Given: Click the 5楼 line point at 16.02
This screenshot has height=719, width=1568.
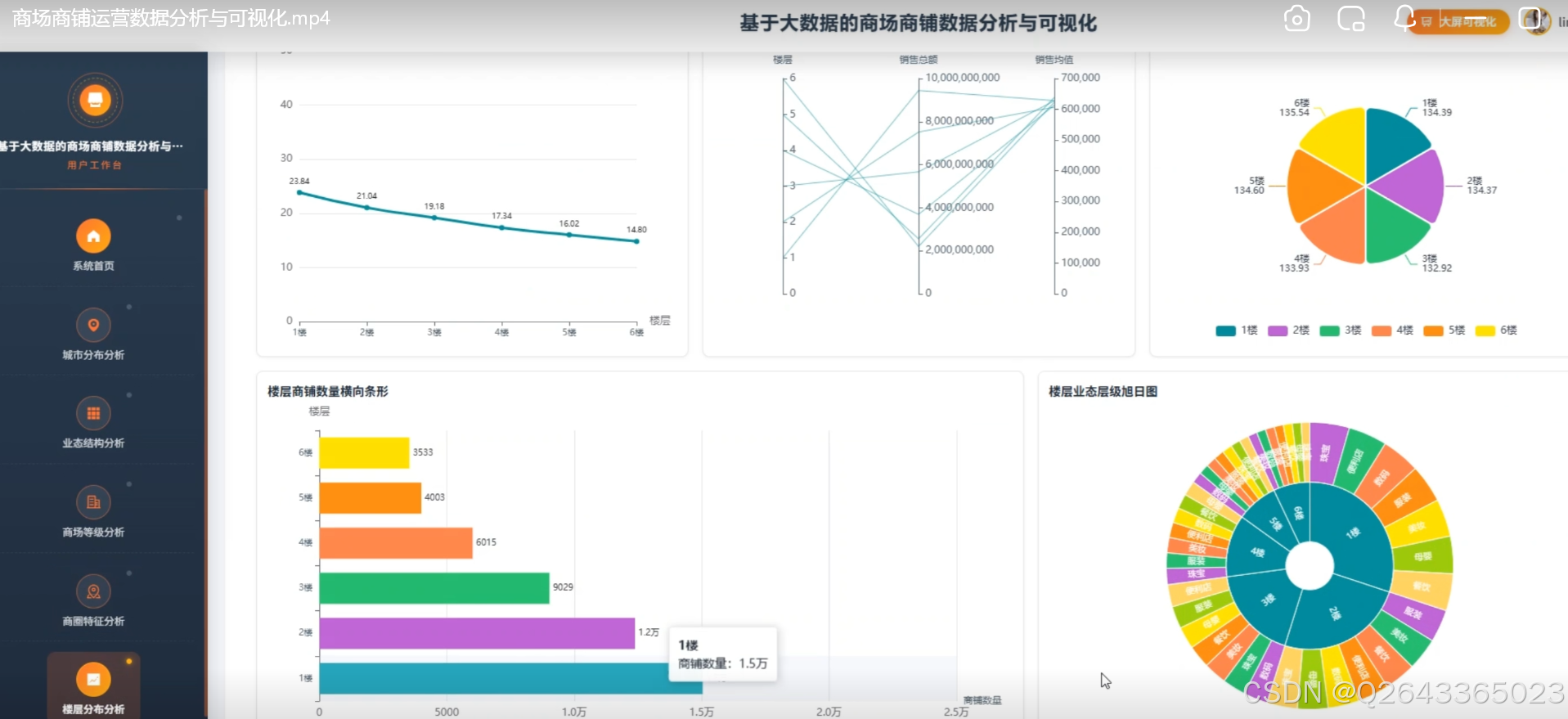Looking at the screenshot, I should [569, 235].
